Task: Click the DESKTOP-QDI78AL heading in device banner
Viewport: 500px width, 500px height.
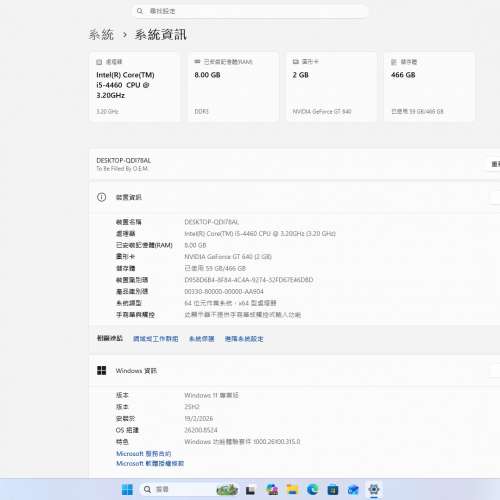Action: tap(124, 160)
